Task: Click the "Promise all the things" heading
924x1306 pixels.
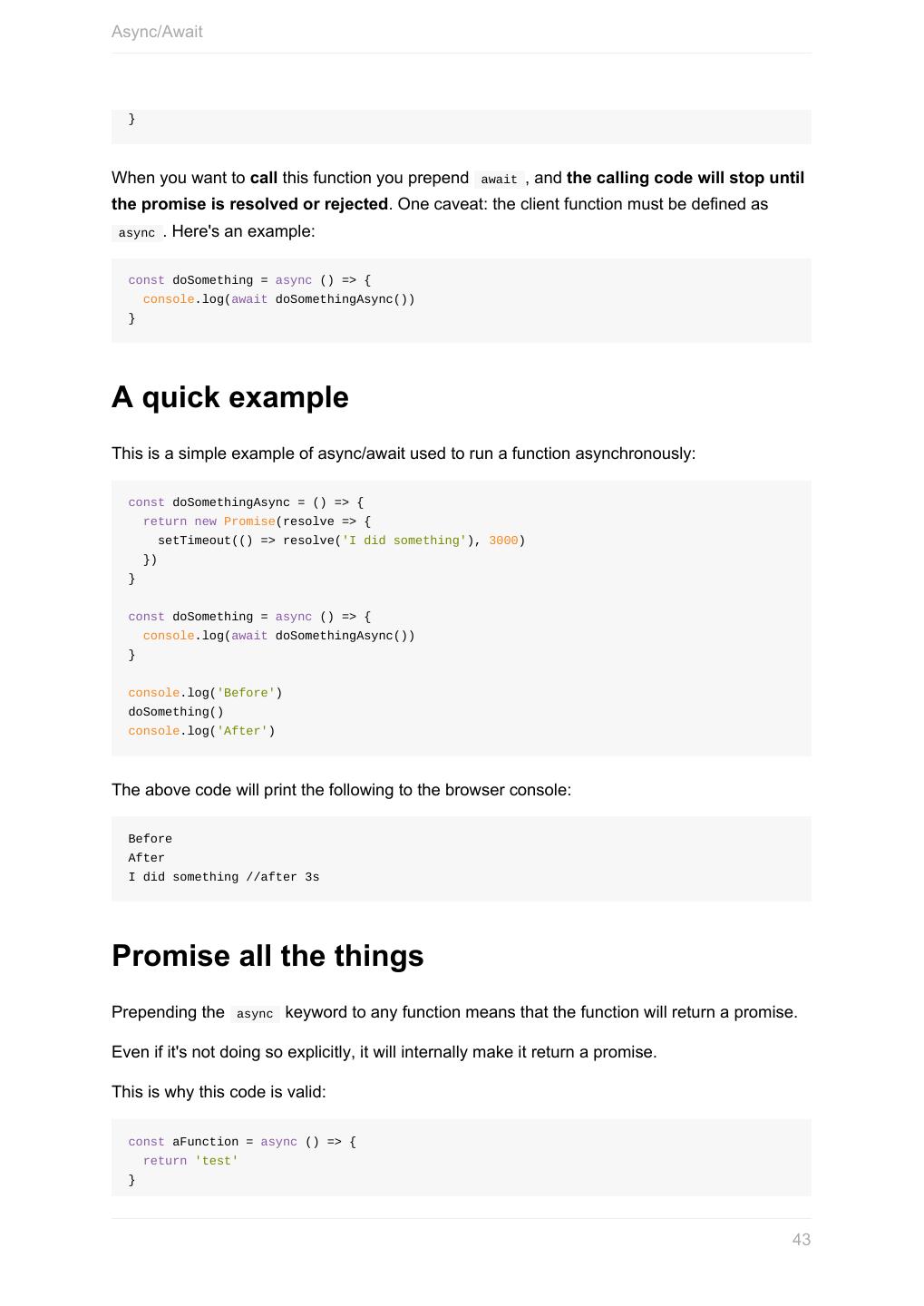Action: coord(267,956)
